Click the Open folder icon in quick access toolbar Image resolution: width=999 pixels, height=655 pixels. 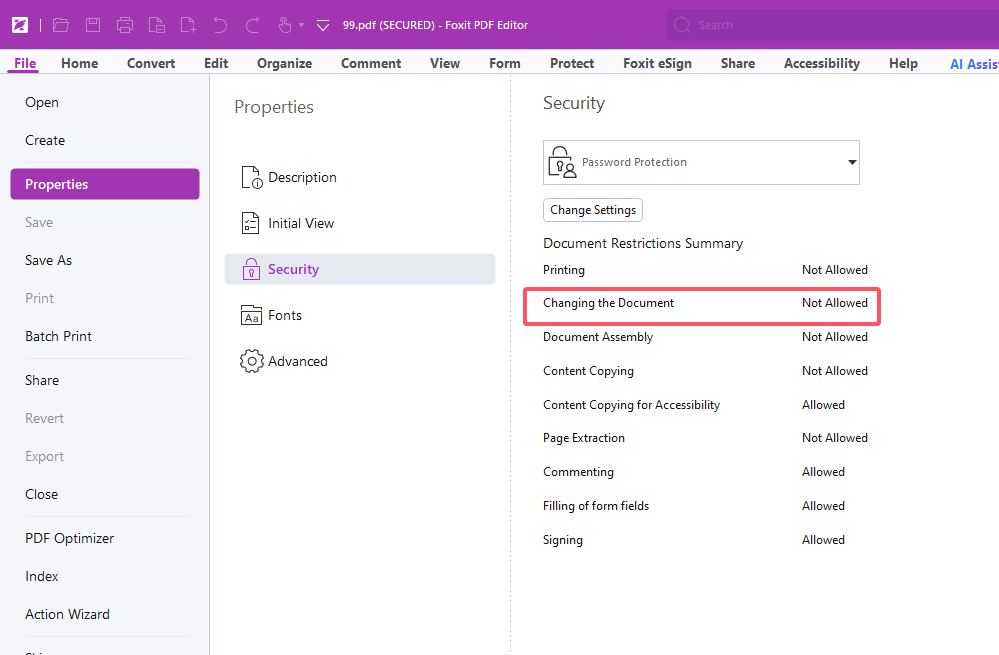[x=61, y=25]
